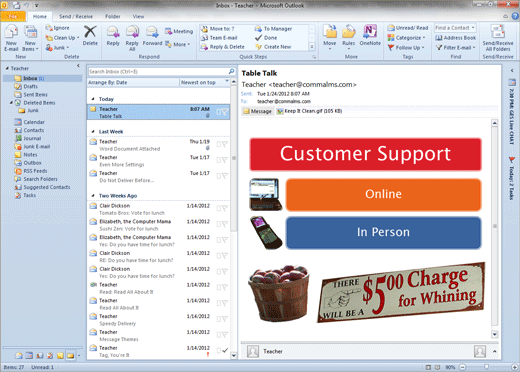Click the Rules icon
Image resolution: width=520 pixels, height=372 pixels.
(348, 36)
